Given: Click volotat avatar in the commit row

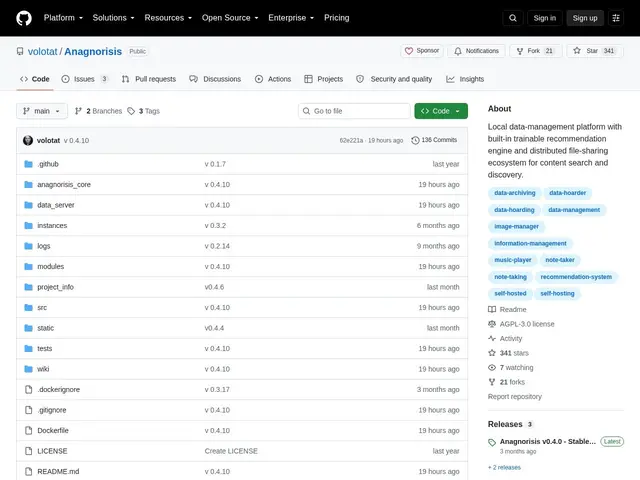Looking at the screenshot, I should tap(28, 140).
